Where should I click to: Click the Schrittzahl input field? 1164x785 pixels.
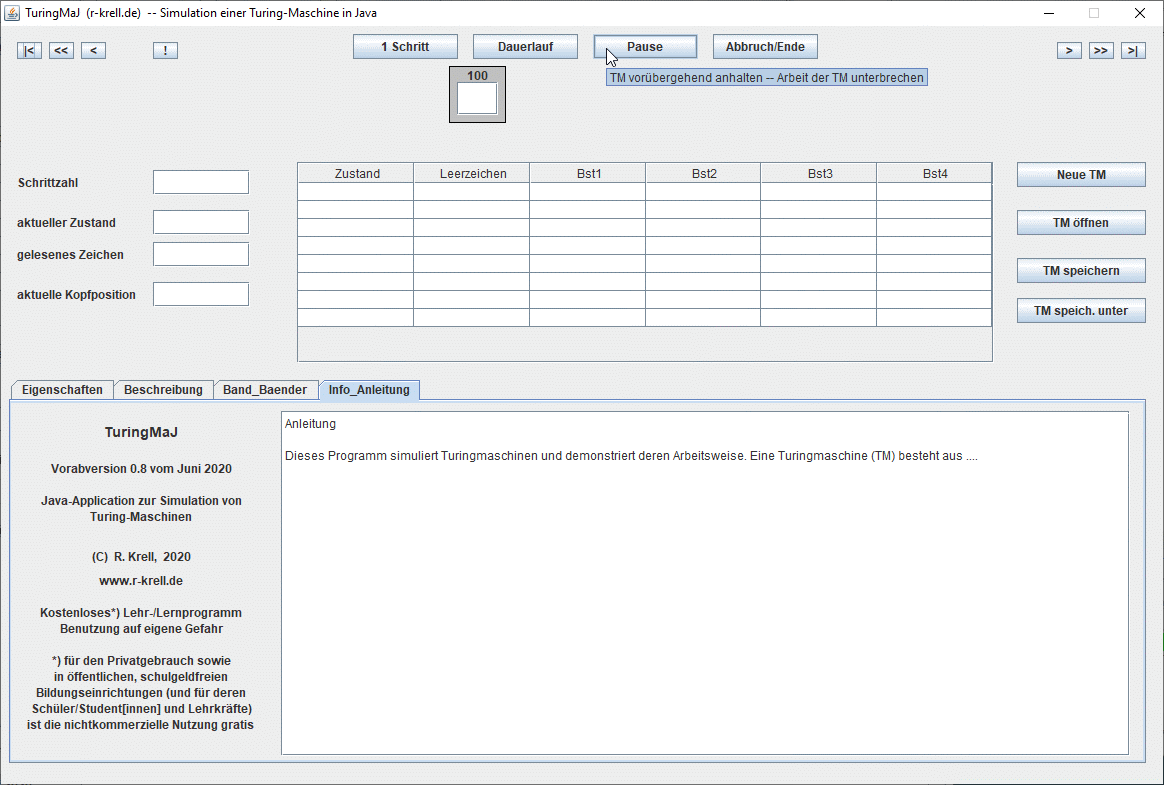[x=201, y=182]
